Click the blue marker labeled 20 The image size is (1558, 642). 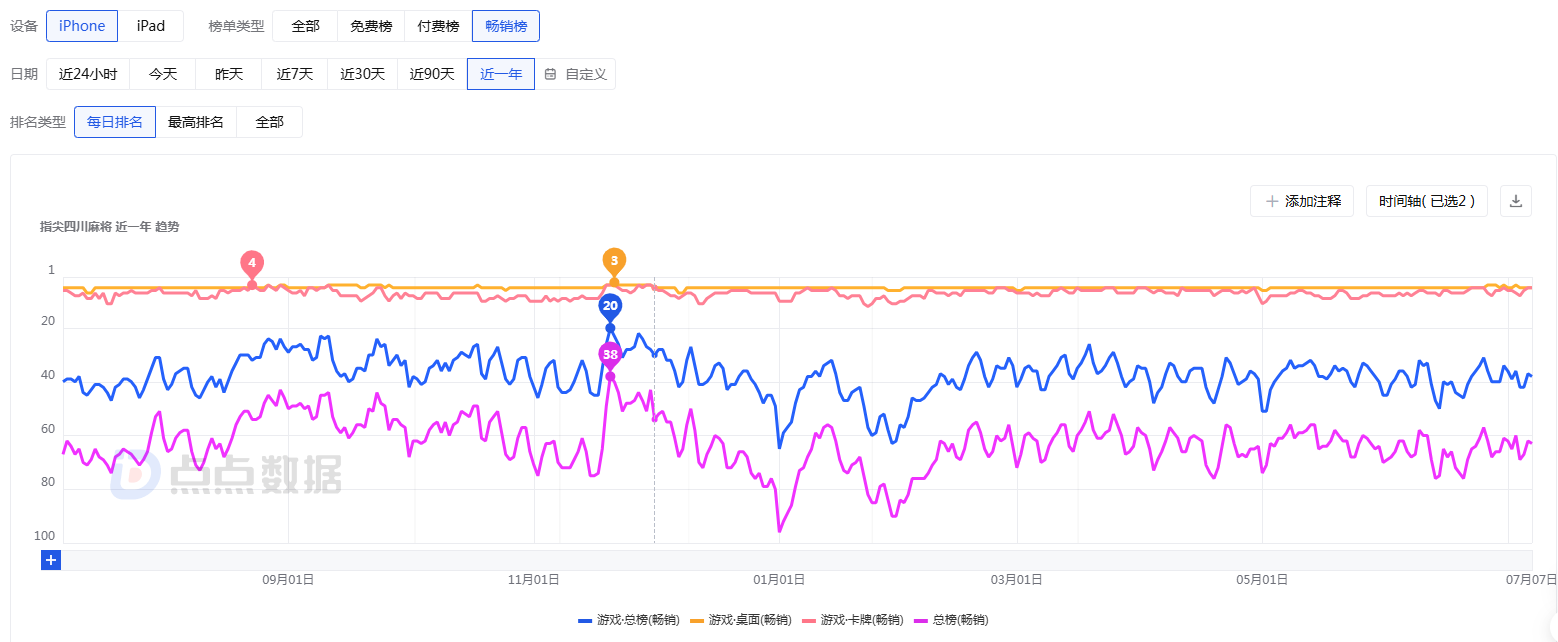[x=610, y=305]
